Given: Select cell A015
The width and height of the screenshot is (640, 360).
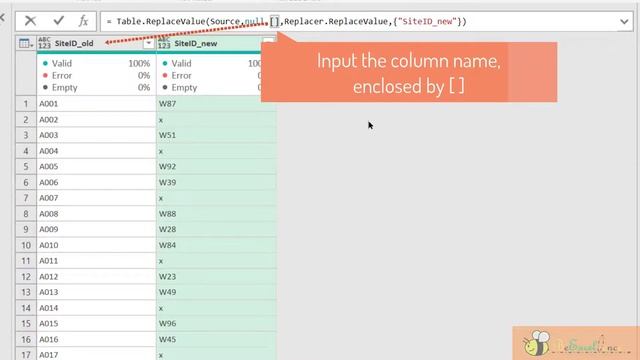Looking at the screenshot, I should pos(96,324).
